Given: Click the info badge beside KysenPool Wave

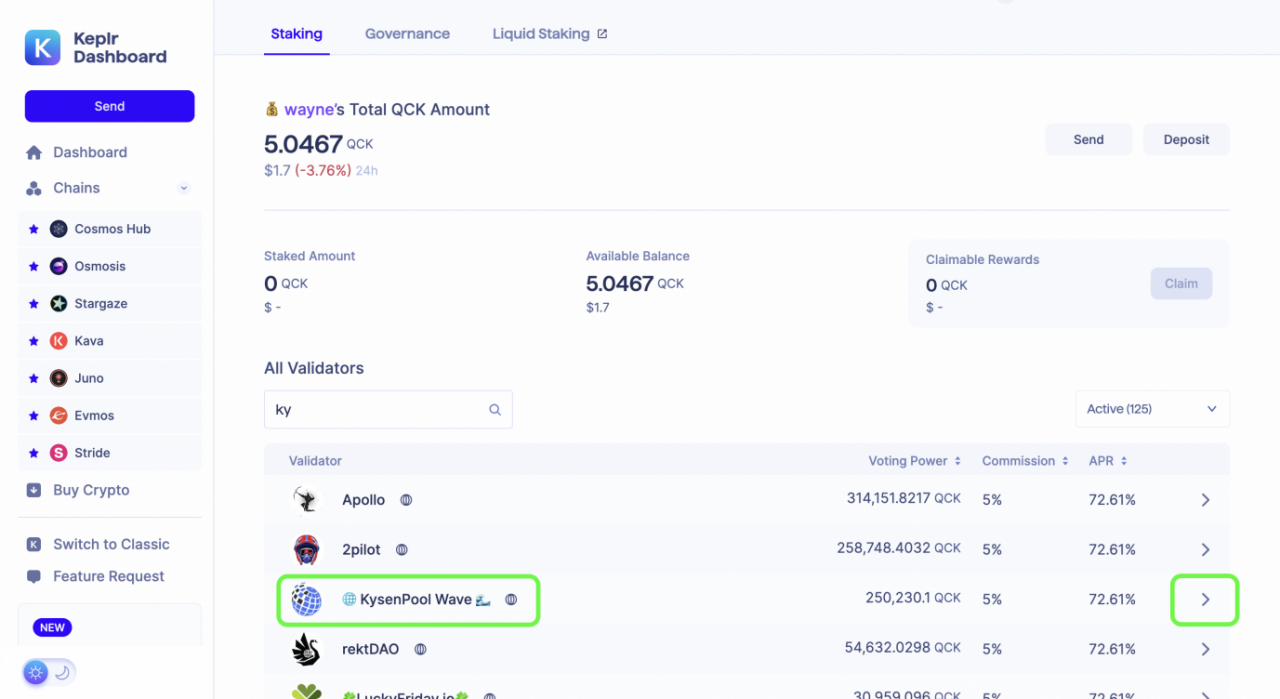Looking at the screenshot, I should [x=511, y=600].
